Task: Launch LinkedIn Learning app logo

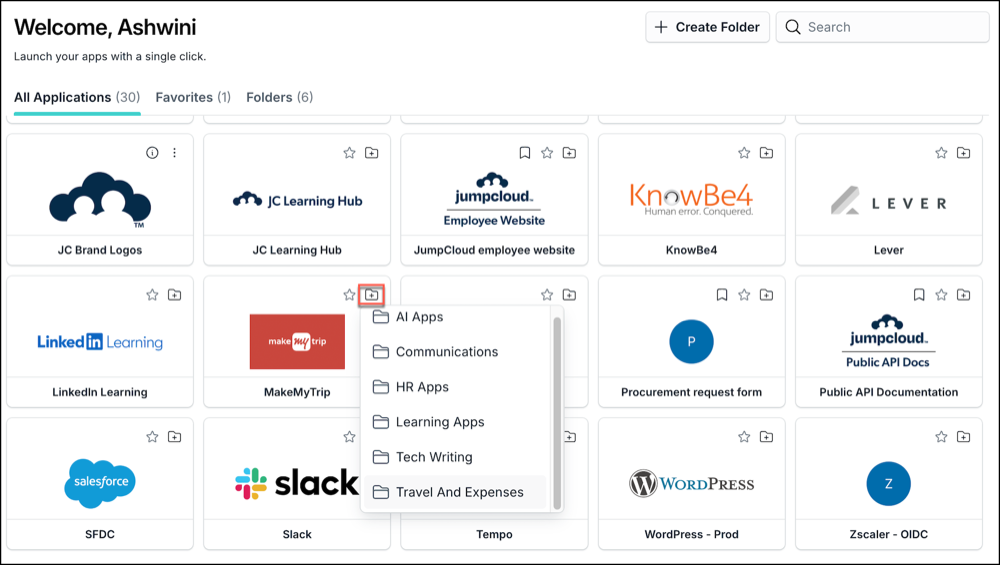Action: point(100,342)
